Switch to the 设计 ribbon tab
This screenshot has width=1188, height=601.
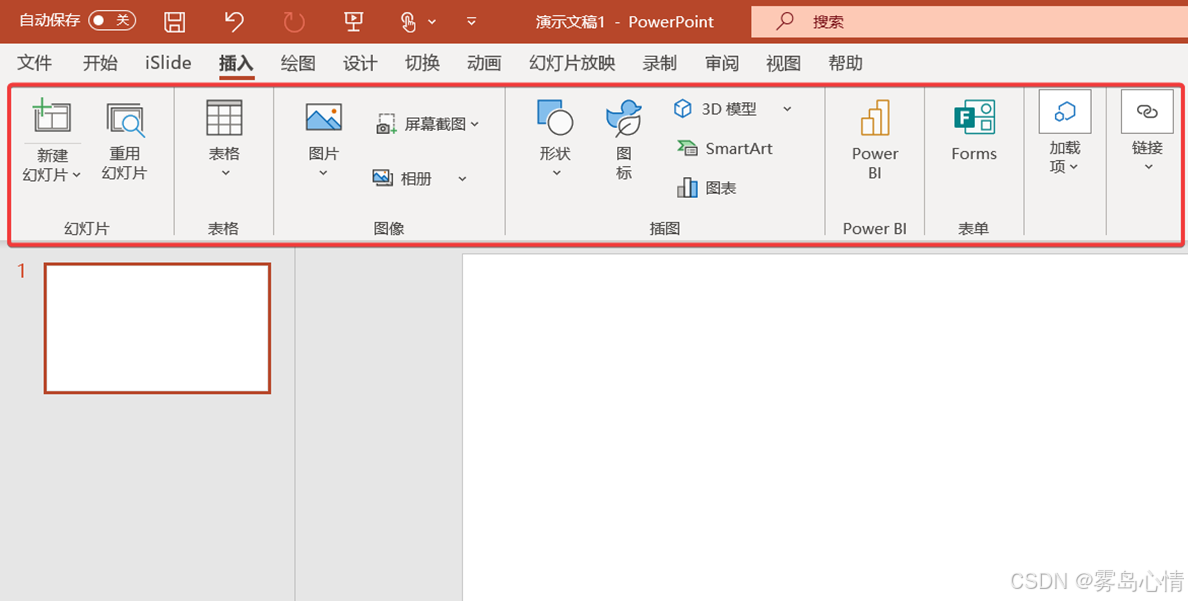[360, 62]
